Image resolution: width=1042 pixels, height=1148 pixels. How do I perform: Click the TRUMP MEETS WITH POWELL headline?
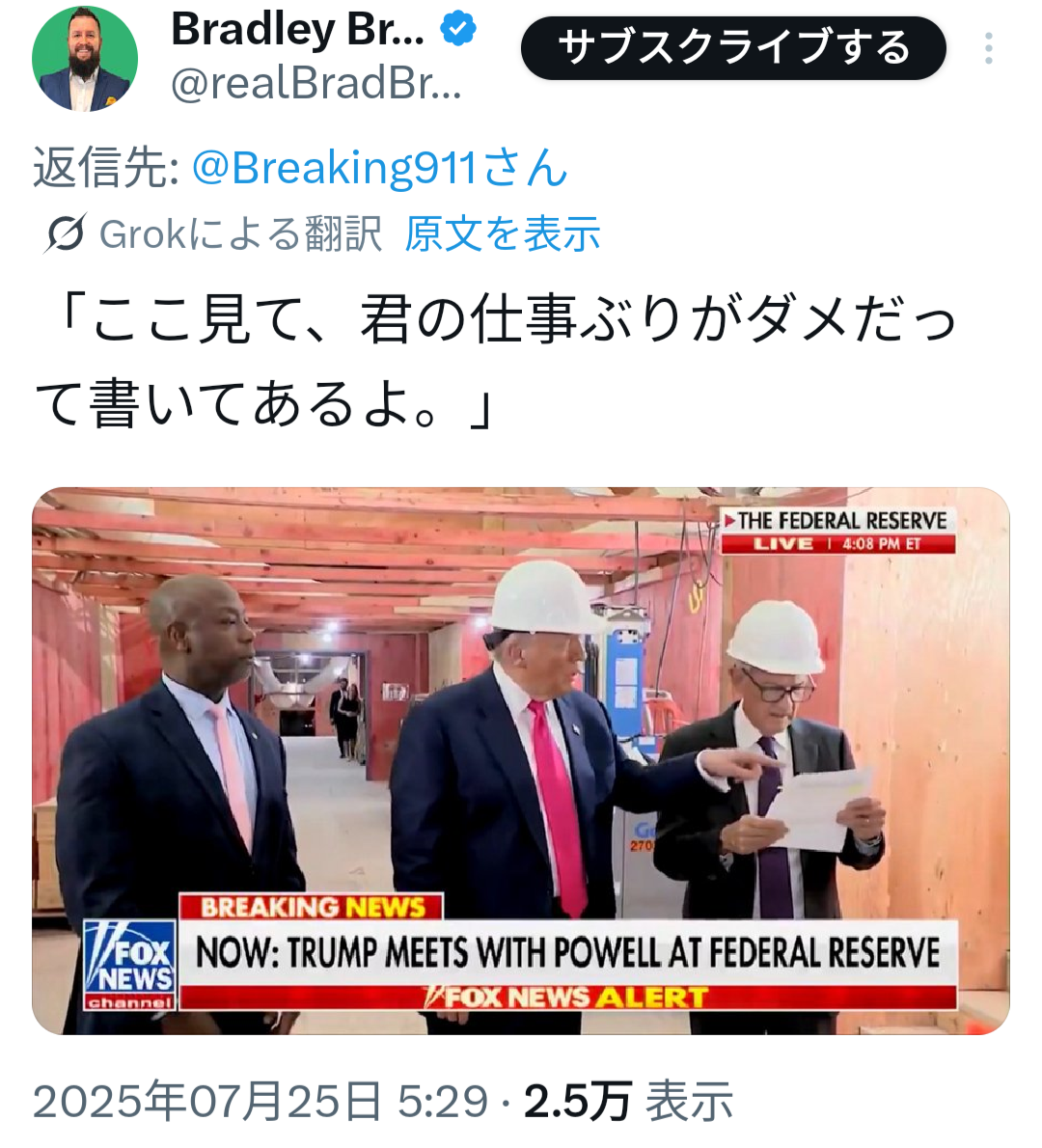567,952
